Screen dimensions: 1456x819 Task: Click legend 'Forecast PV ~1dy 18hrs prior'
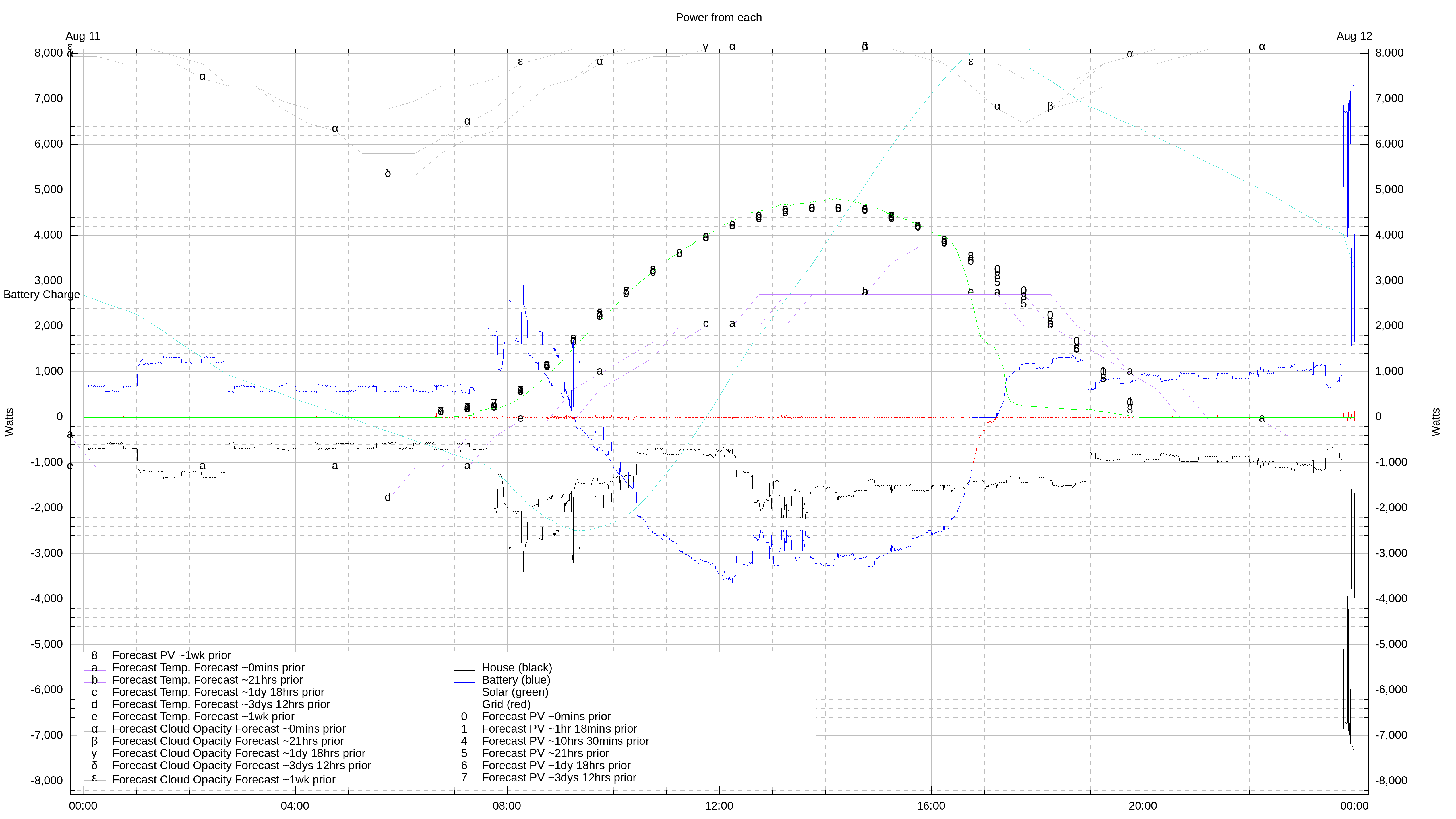click(x=556, y=765)
